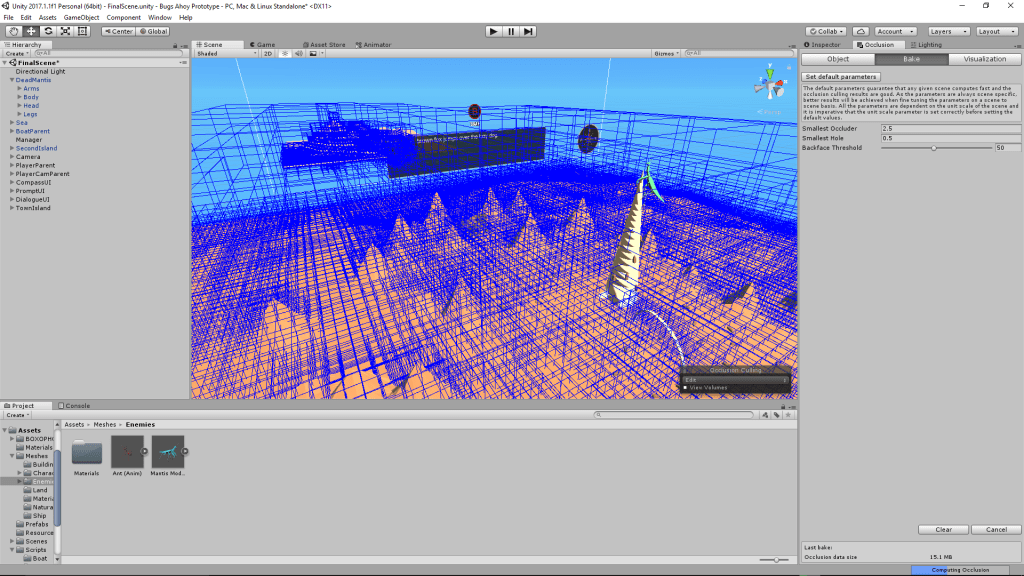
Task: Toggle 2D scene view mode
Action: [268, 54]
